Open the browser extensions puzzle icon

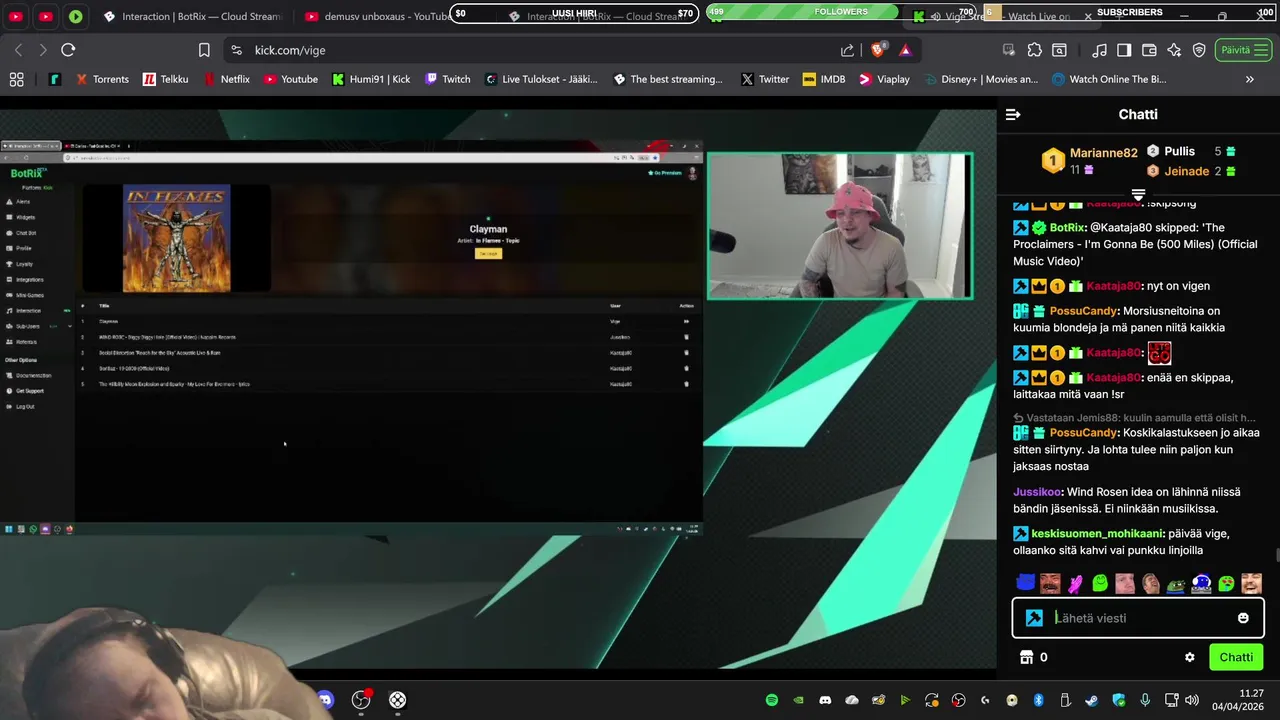(1034, 50)
